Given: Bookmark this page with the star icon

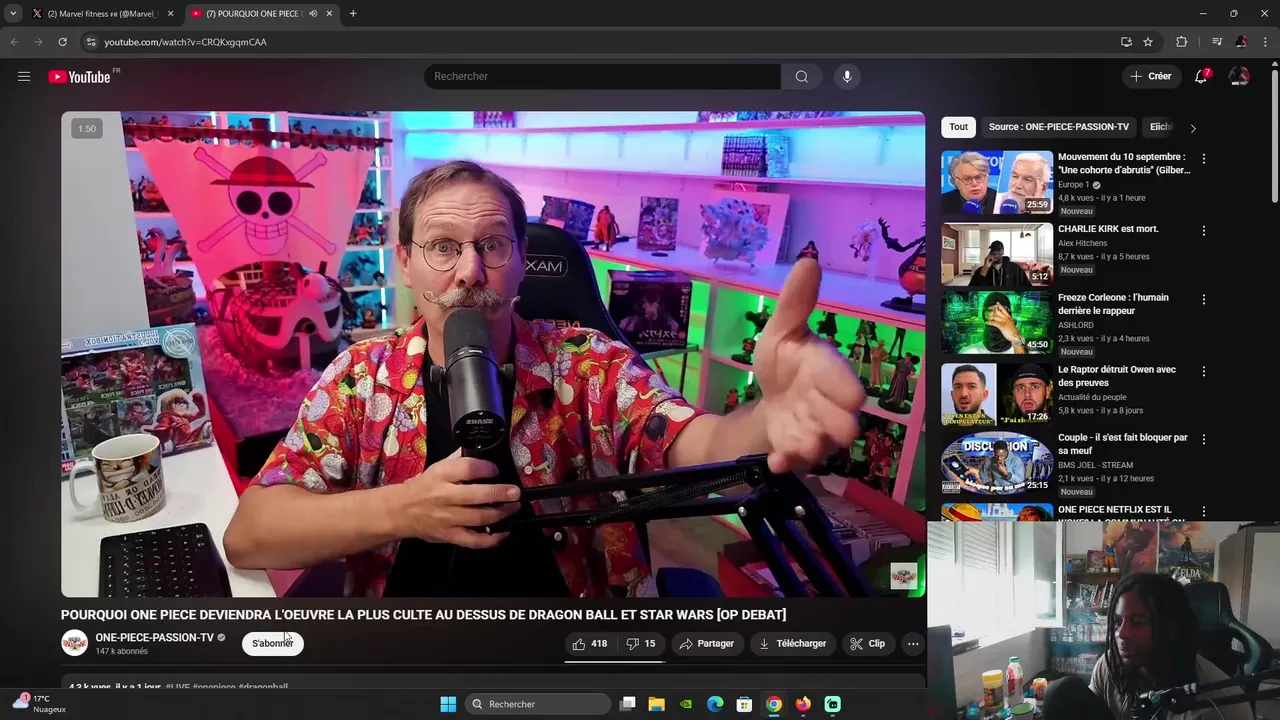Looking at the screenshot, I should coord(1148,42).
